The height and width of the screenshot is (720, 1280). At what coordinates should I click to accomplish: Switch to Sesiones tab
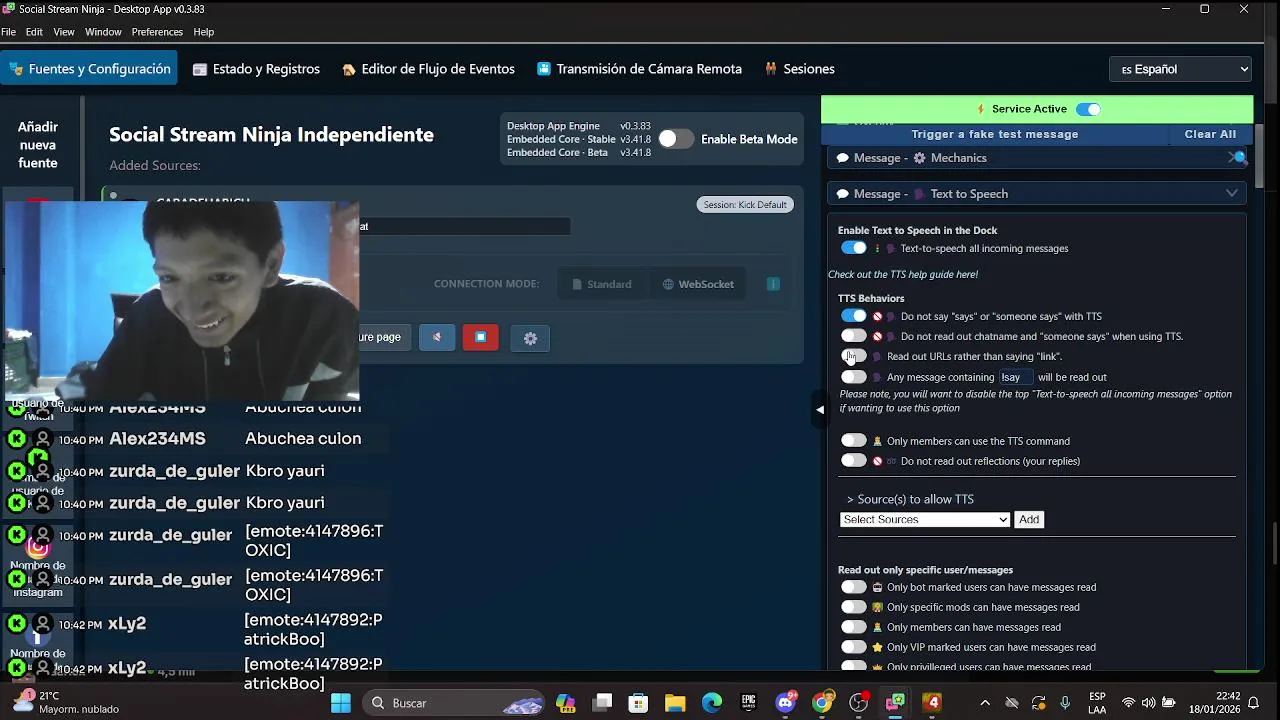(x=799, y=69)
